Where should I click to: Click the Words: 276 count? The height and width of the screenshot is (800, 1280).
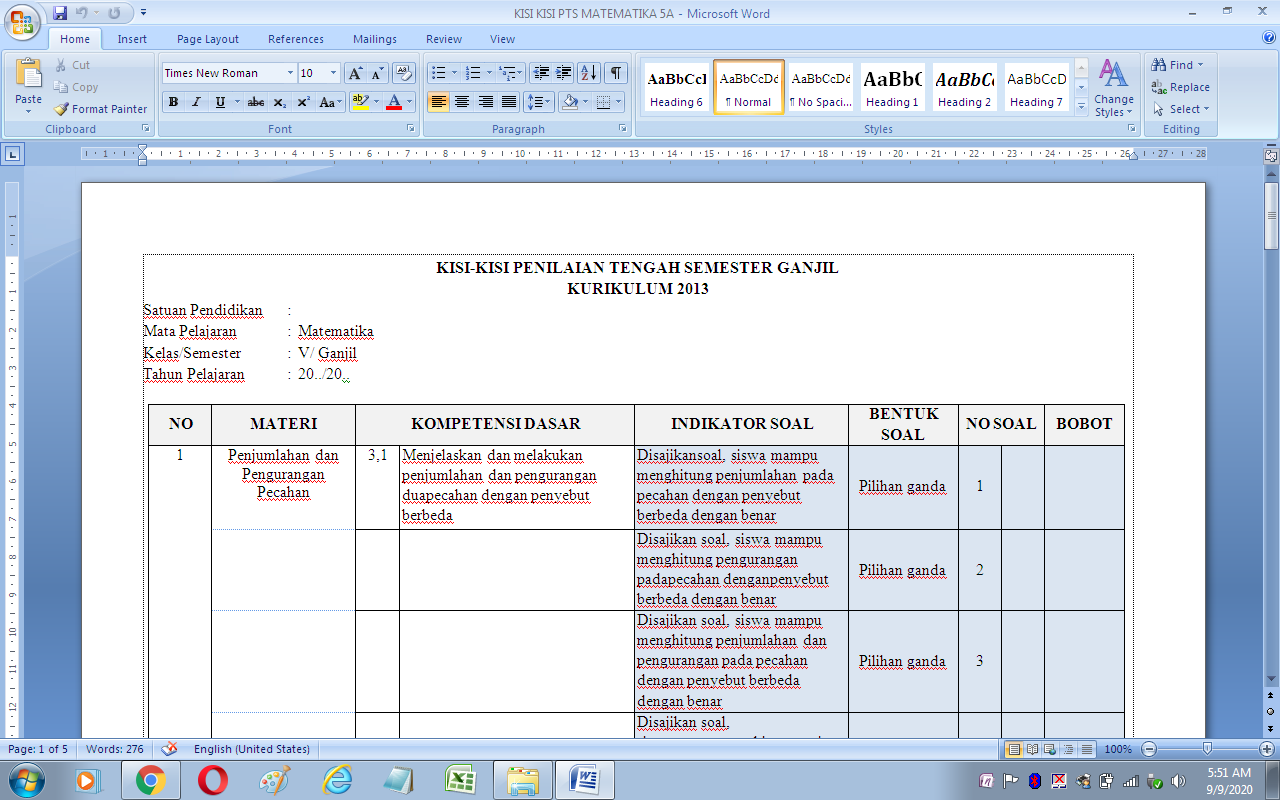pos(115,749)
